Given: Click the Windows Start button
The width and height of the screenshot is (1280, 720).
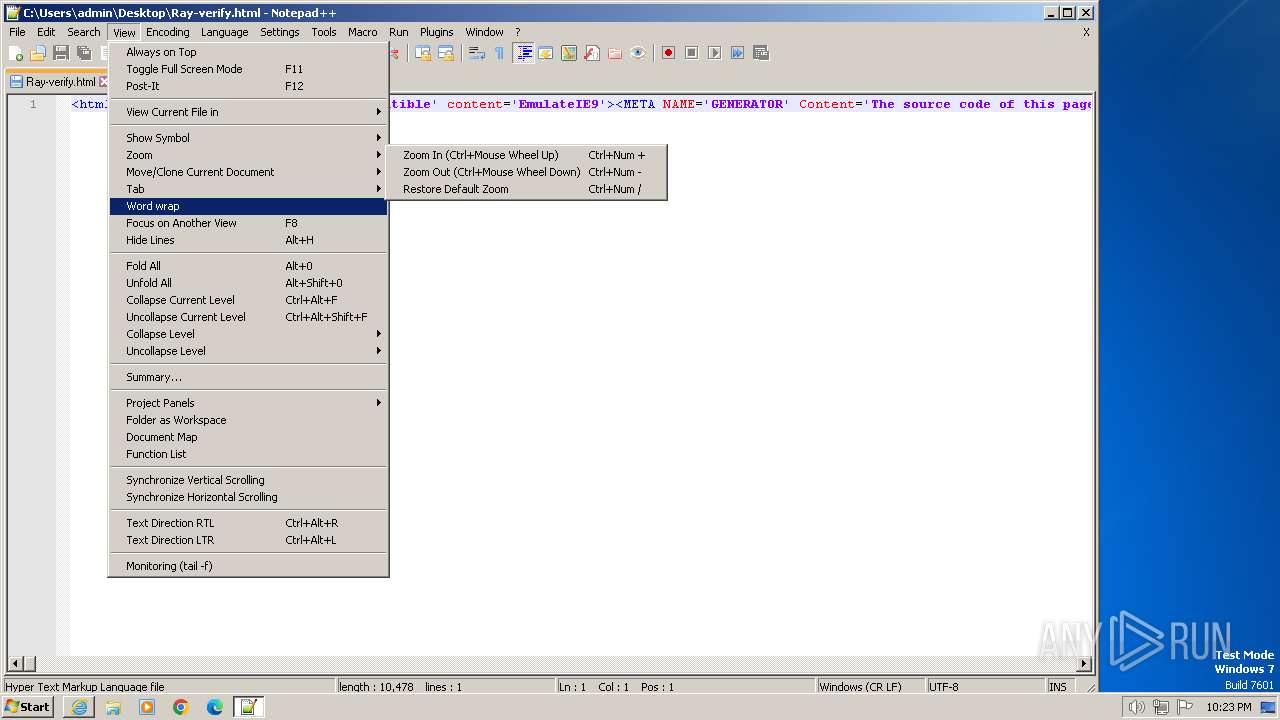Looking at the screenshot, I should tap(29, 707).
